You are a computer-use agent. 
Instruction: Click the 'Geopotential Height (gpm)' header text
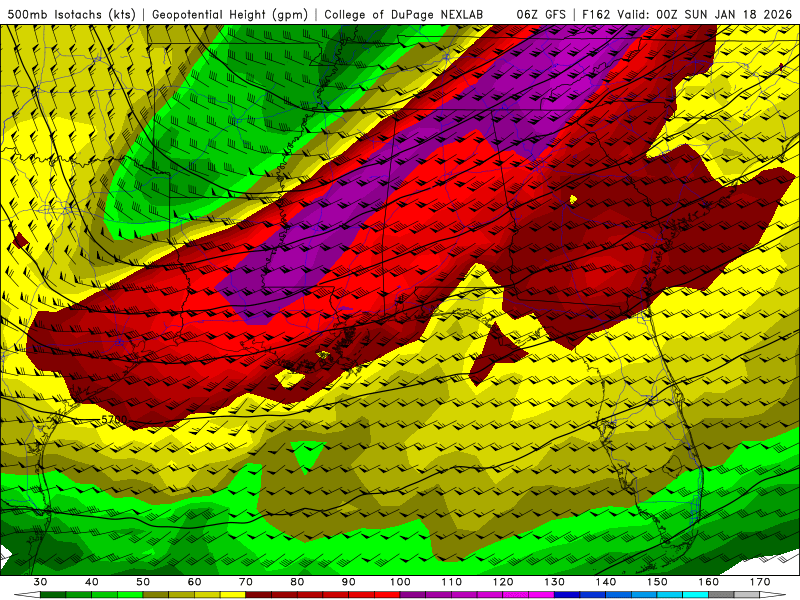(230, 15)
